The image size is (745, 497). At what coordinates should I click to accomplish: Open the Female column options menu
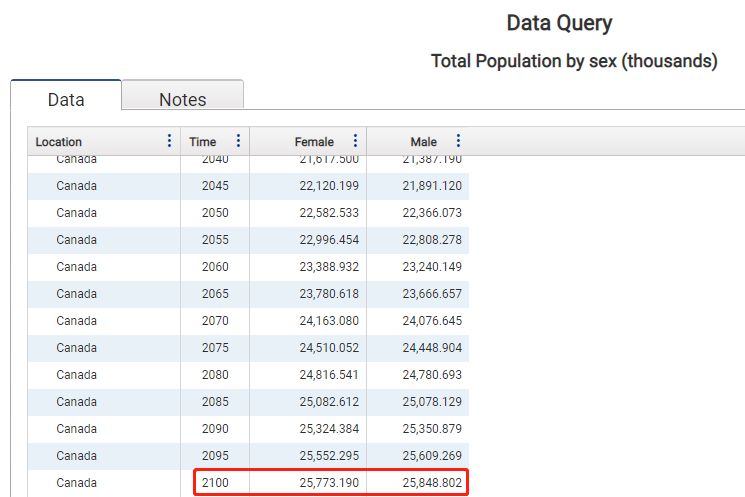pyautogui.click(x=355, y=141)
